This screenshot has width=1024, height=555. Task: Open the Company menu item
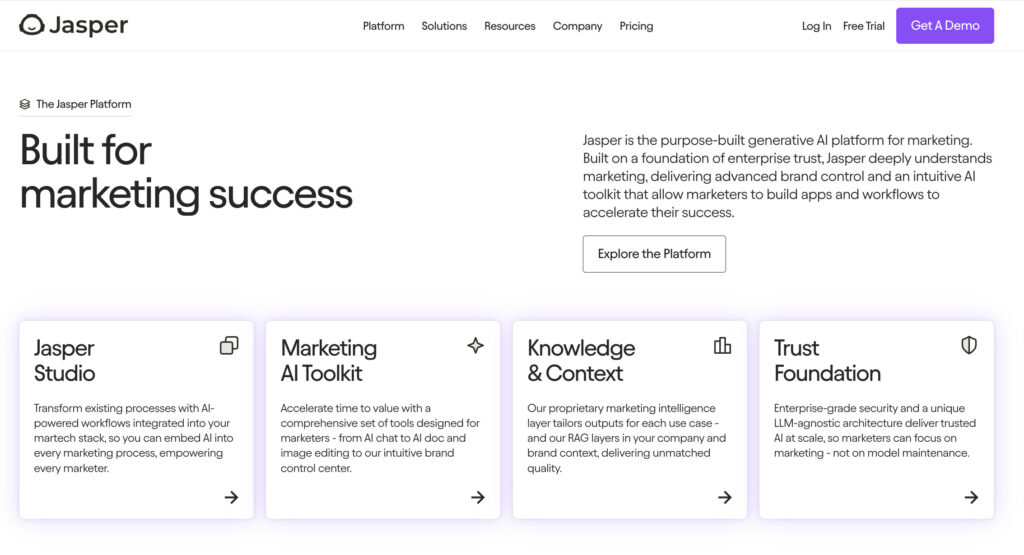pyautogui.click(x=577, y=26)
